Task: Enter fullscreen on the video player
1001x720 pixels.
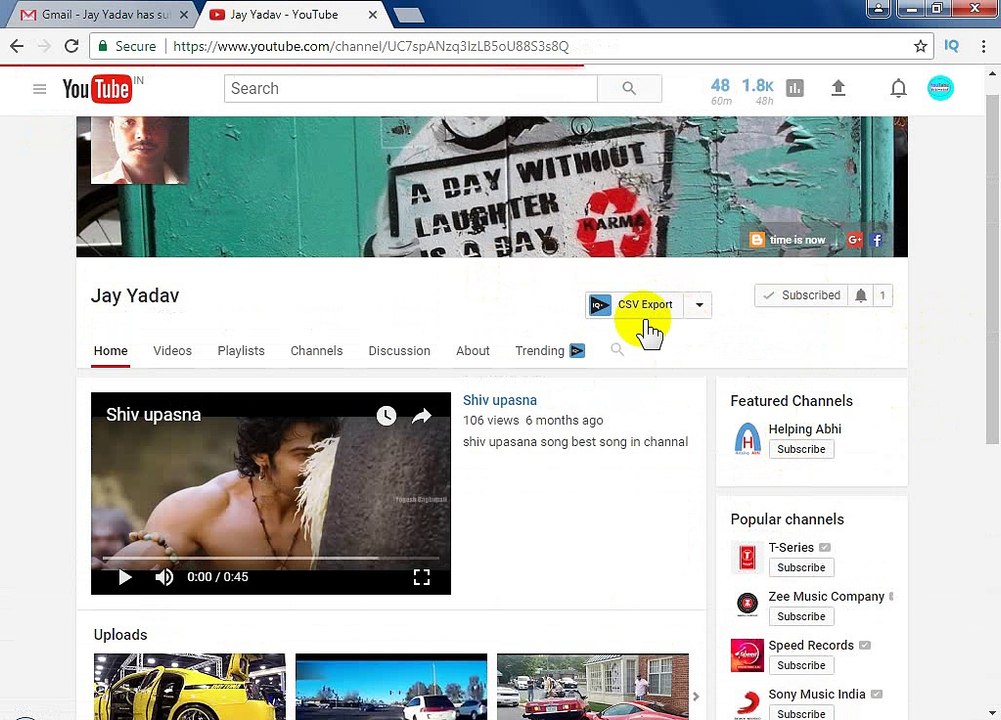Action: (421, 577)
